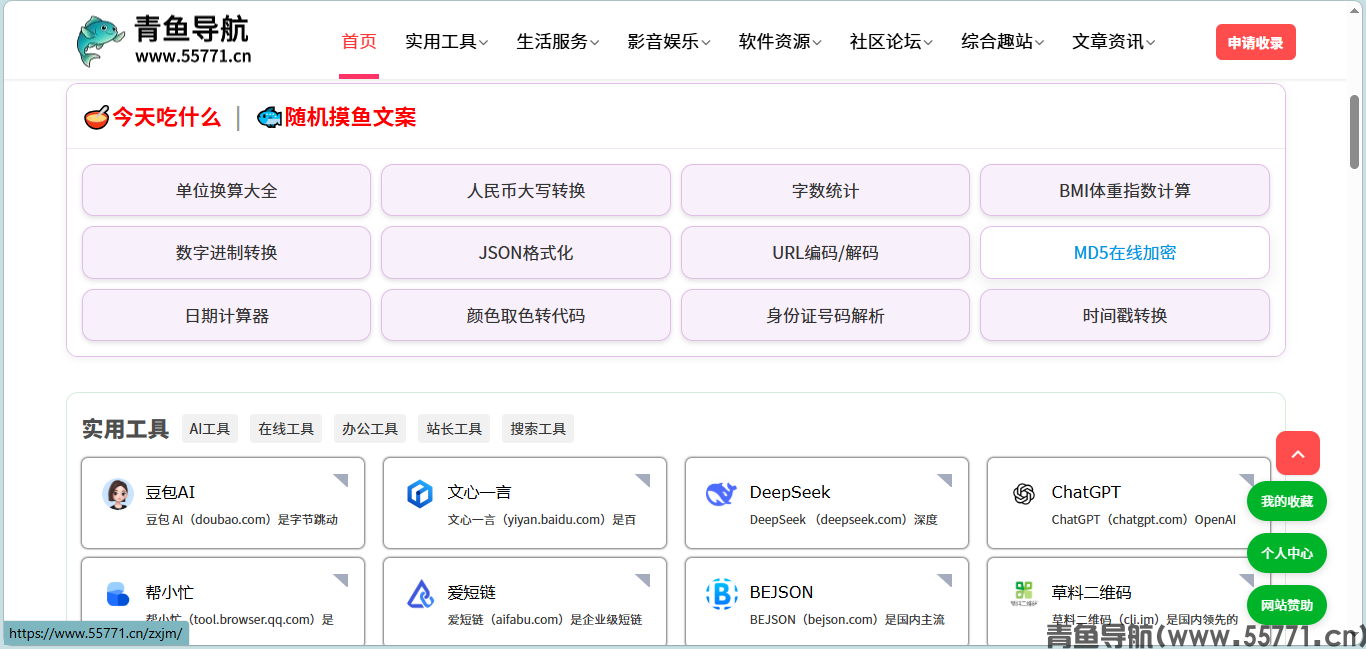Open 我的收藏 green button
Image resolution: width=1366 pixels, height=649 pixels.
pos(1287,501)
